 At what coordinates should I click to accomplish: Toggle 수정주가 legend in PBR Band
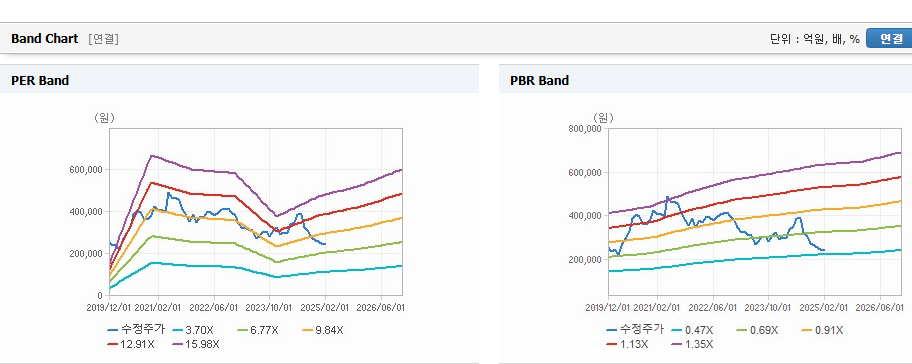[635, 330]
